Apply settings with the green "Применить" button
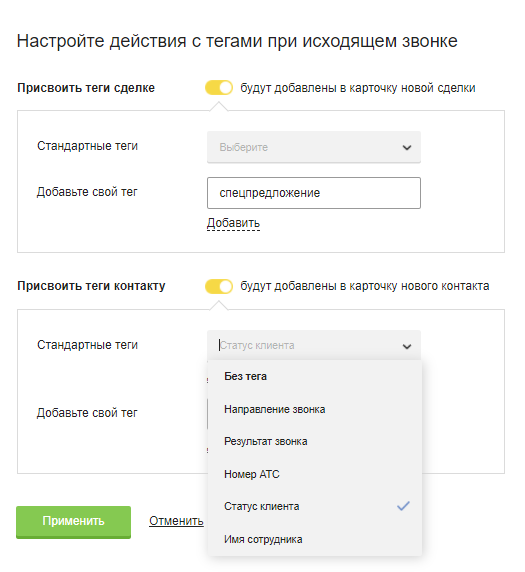525x572 pixels. click(73, 522)
